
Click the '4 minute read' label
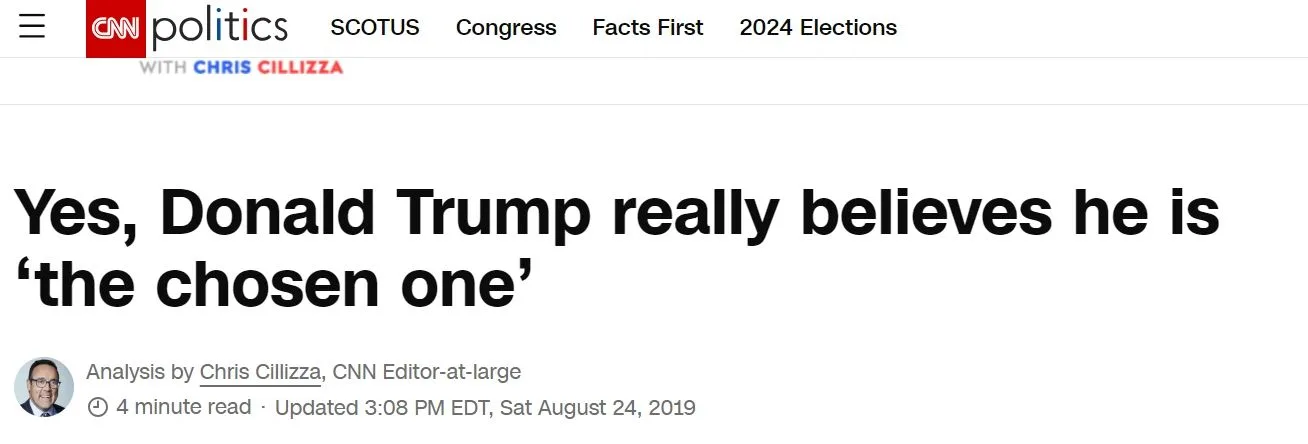(184, 408)
